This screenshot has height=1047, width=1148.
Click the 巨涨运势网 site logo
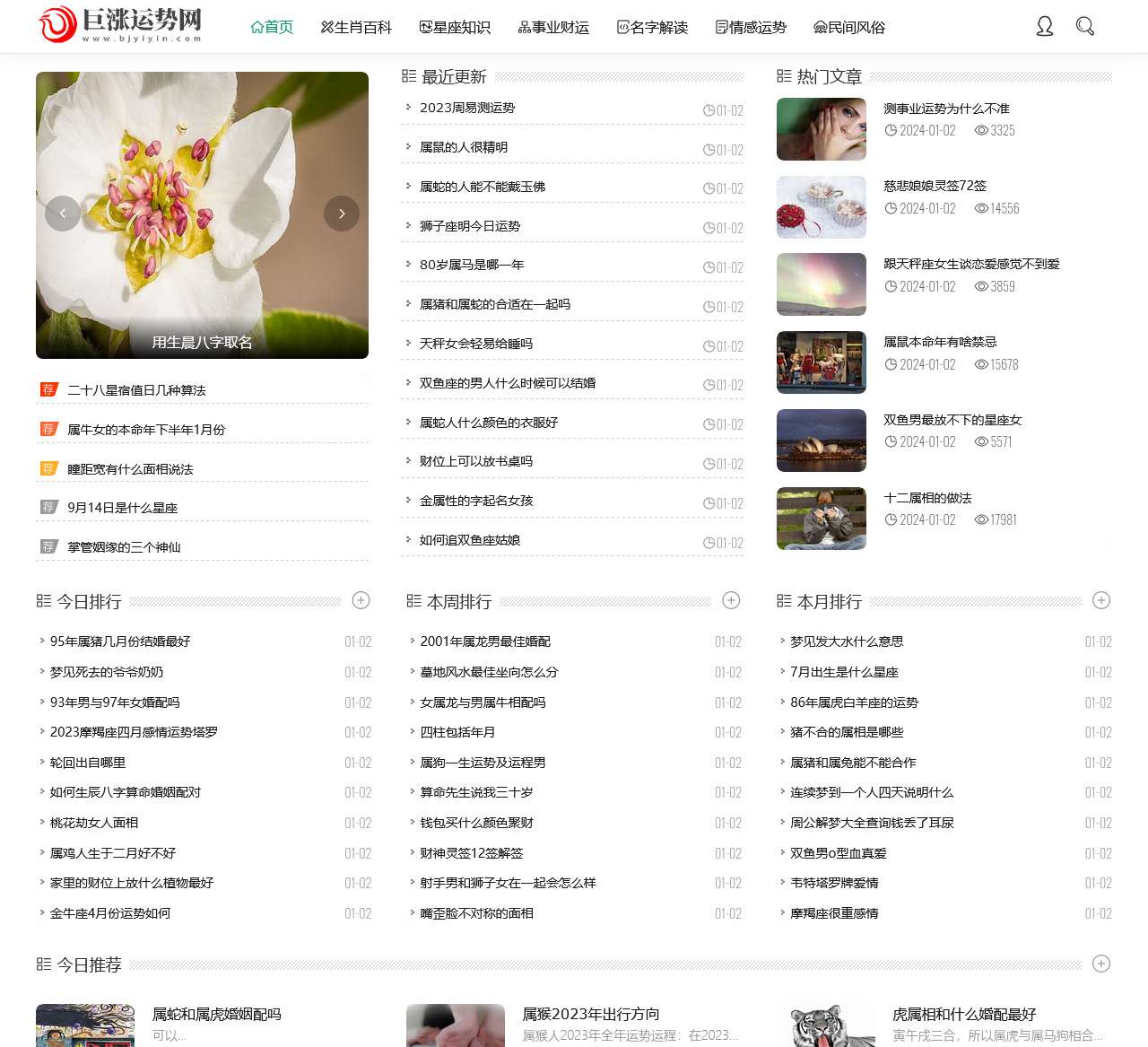(x=119, y=26)
